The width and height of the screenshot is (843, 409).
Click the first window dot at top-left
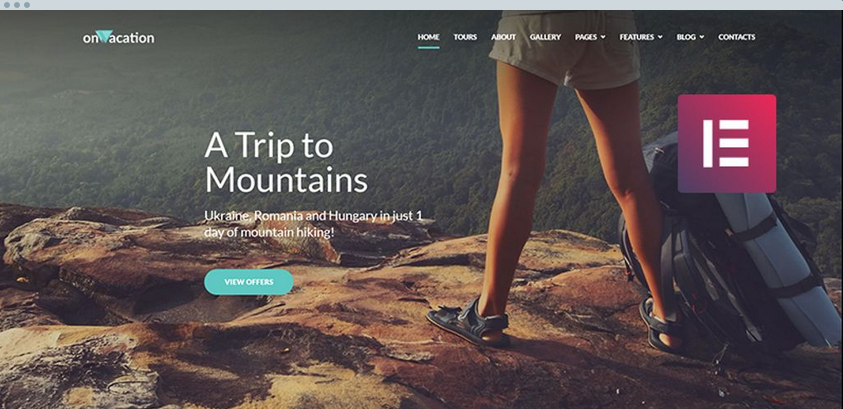click(x=7, y=5)
